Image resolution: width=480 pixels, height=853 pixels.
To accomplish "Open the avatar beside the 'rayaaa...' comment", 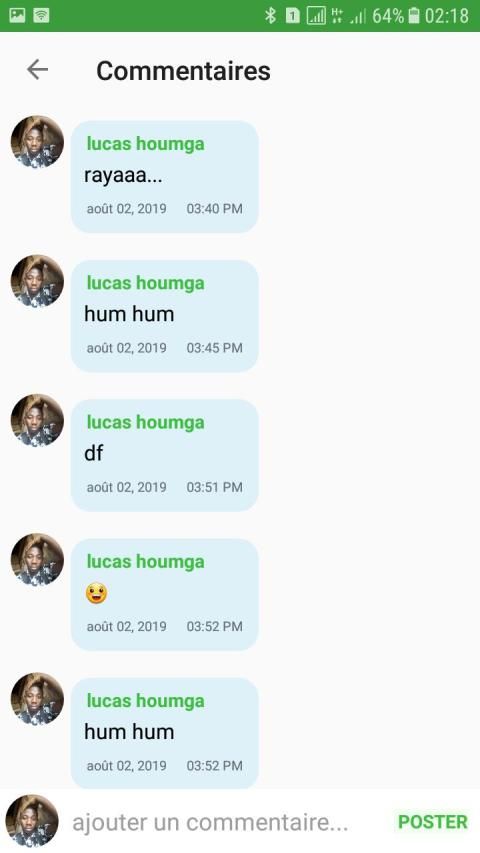I will [x=37, y=141].
